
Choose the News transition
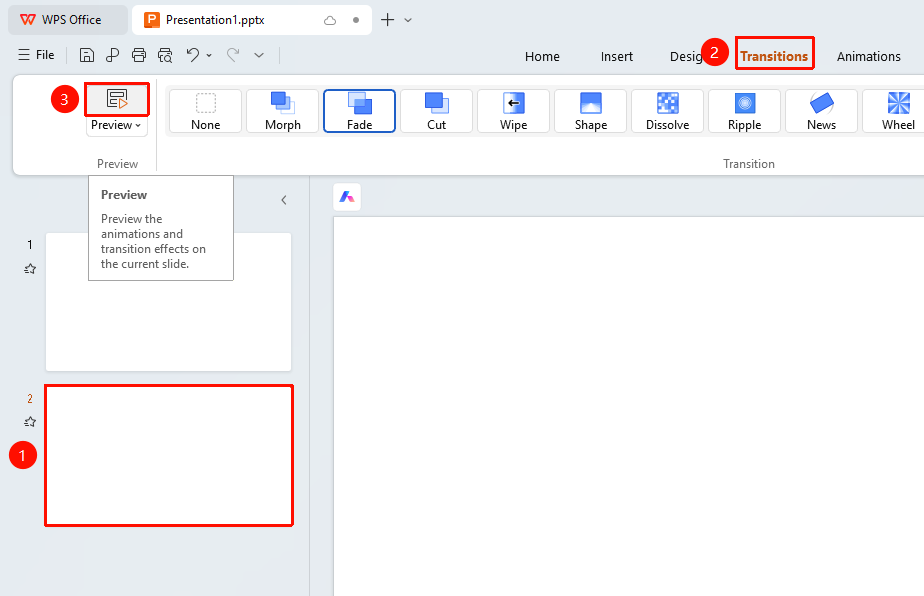[821, 111]
